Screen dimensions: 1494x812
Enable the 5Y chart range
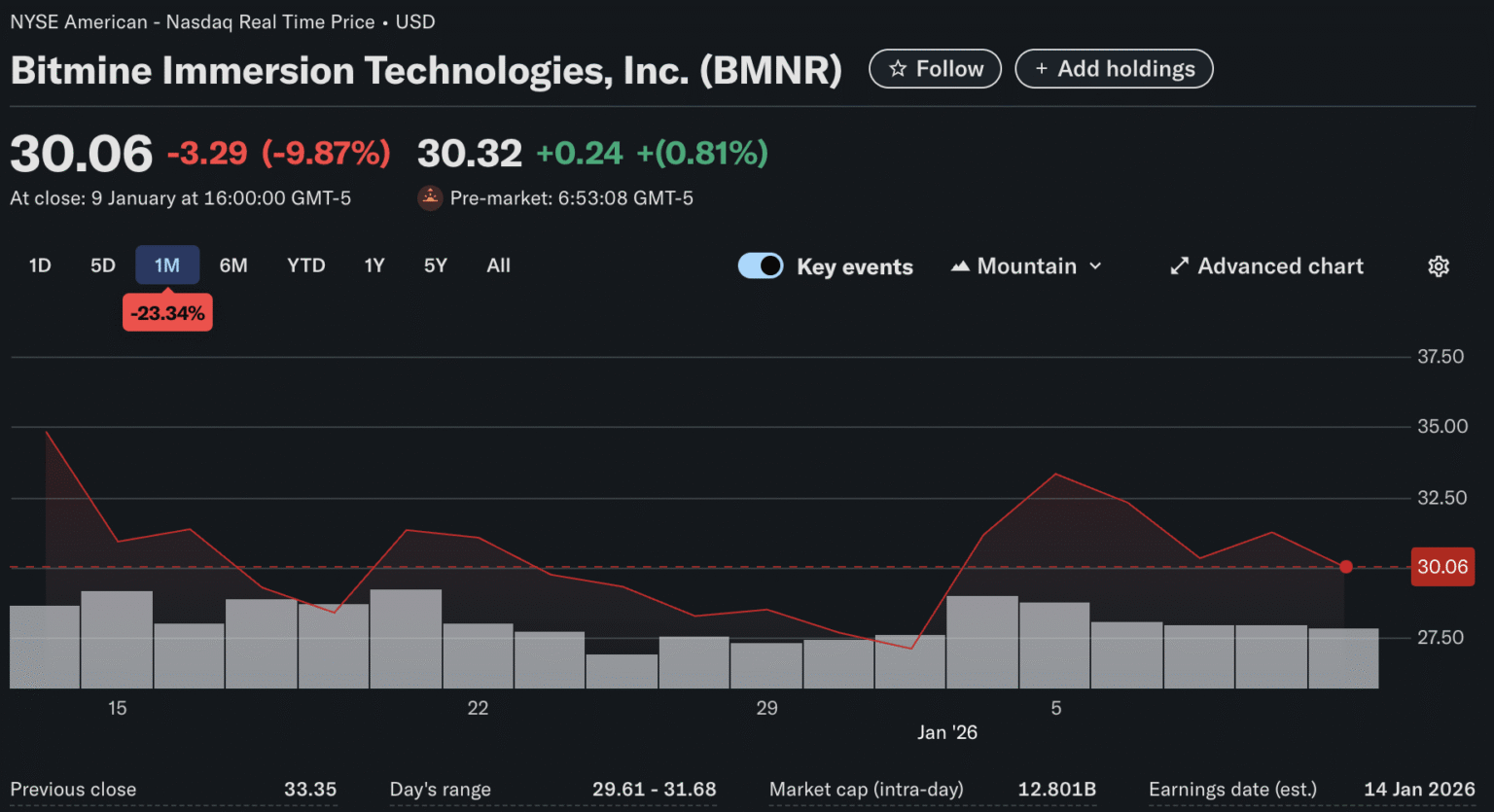[435, 265]
